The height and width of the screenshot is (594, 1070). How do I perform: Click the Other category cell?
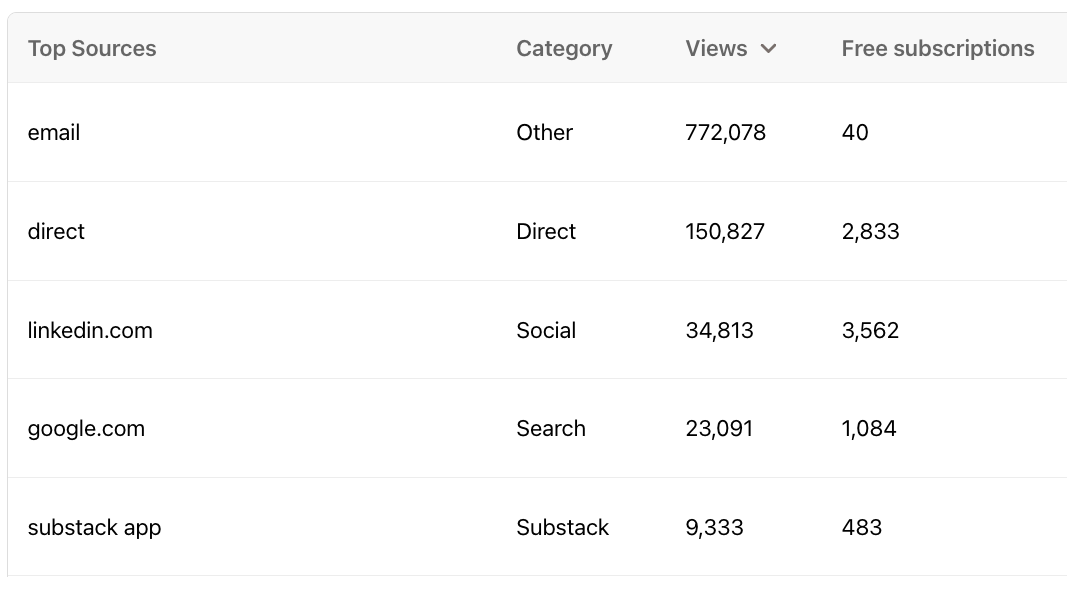click(x=545, y=132)
